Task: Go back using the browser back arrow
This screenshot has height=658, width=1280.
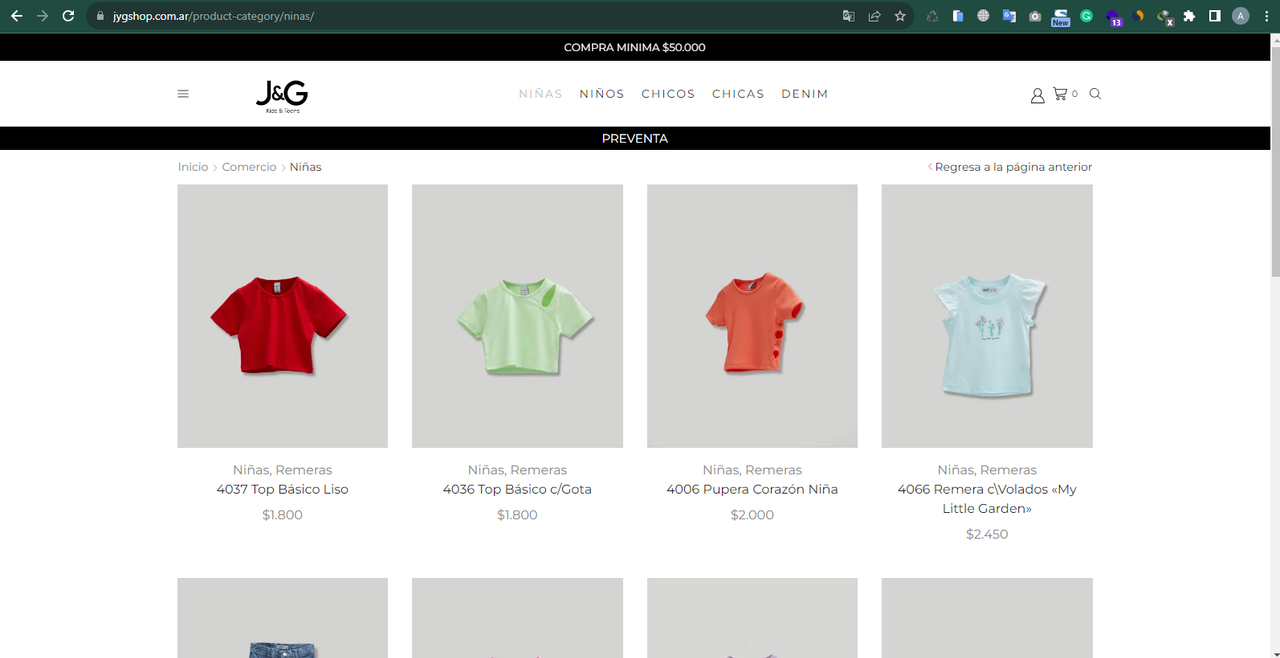Action: click(16, 16)
